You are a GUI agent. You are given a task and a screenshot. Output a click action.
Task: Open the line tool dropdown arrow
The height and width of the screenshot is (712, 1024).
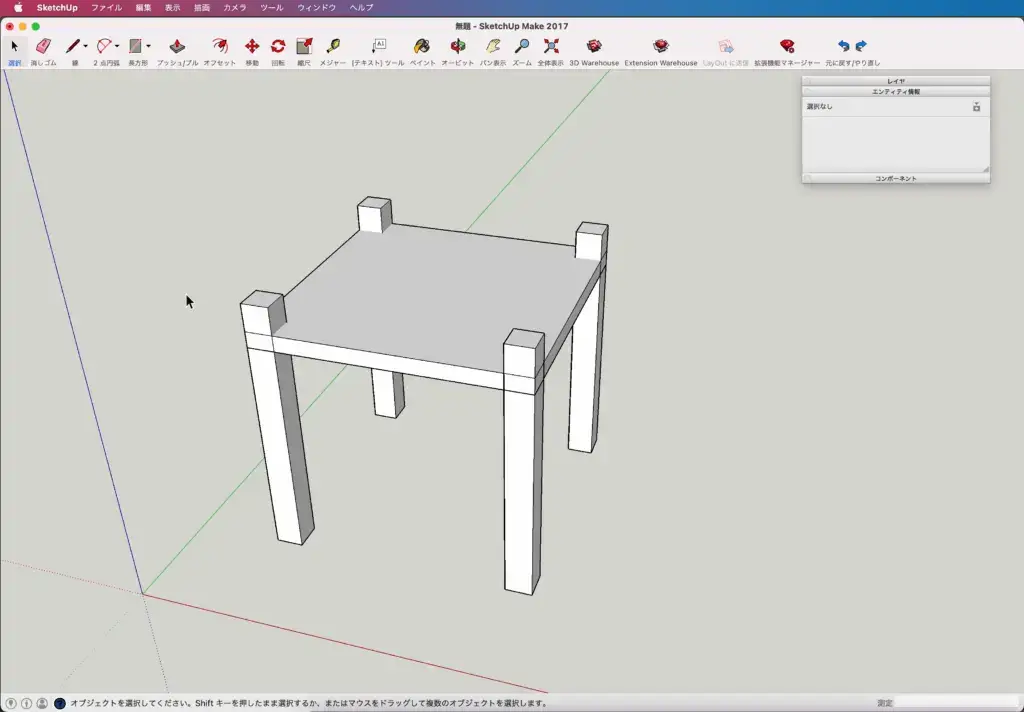point(86,46)
